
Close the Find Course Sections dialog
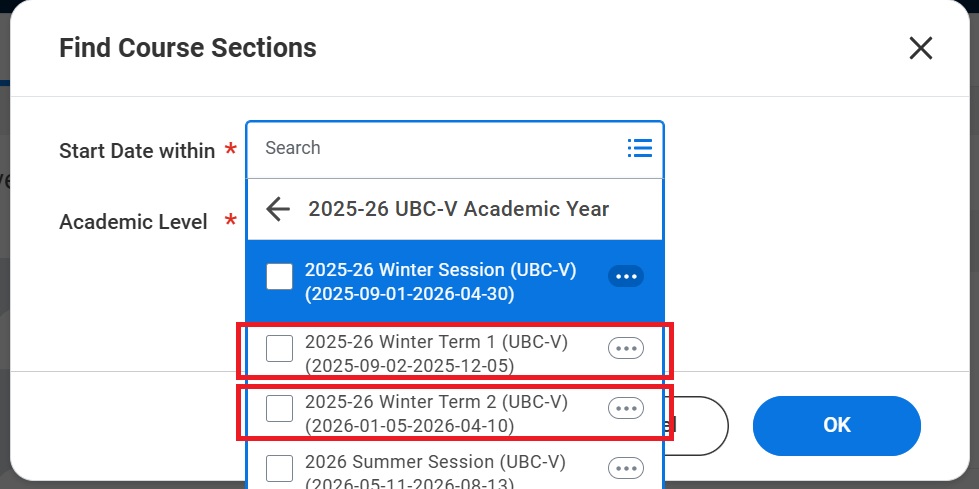click(920, 48)
